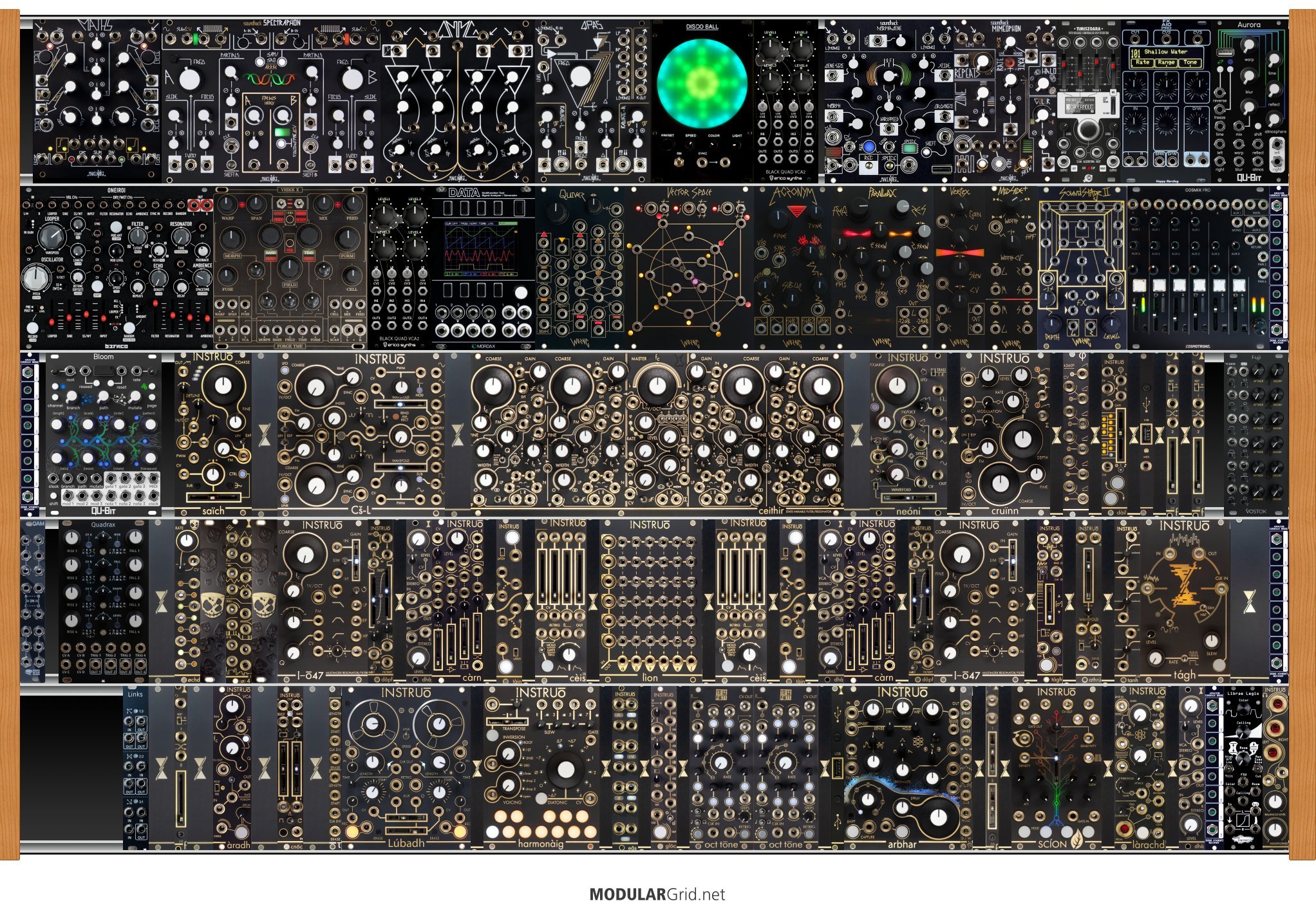Click the white DATA encoder knob
Image resolution: width=1316 pixels, height=908 pixels.
521,294
